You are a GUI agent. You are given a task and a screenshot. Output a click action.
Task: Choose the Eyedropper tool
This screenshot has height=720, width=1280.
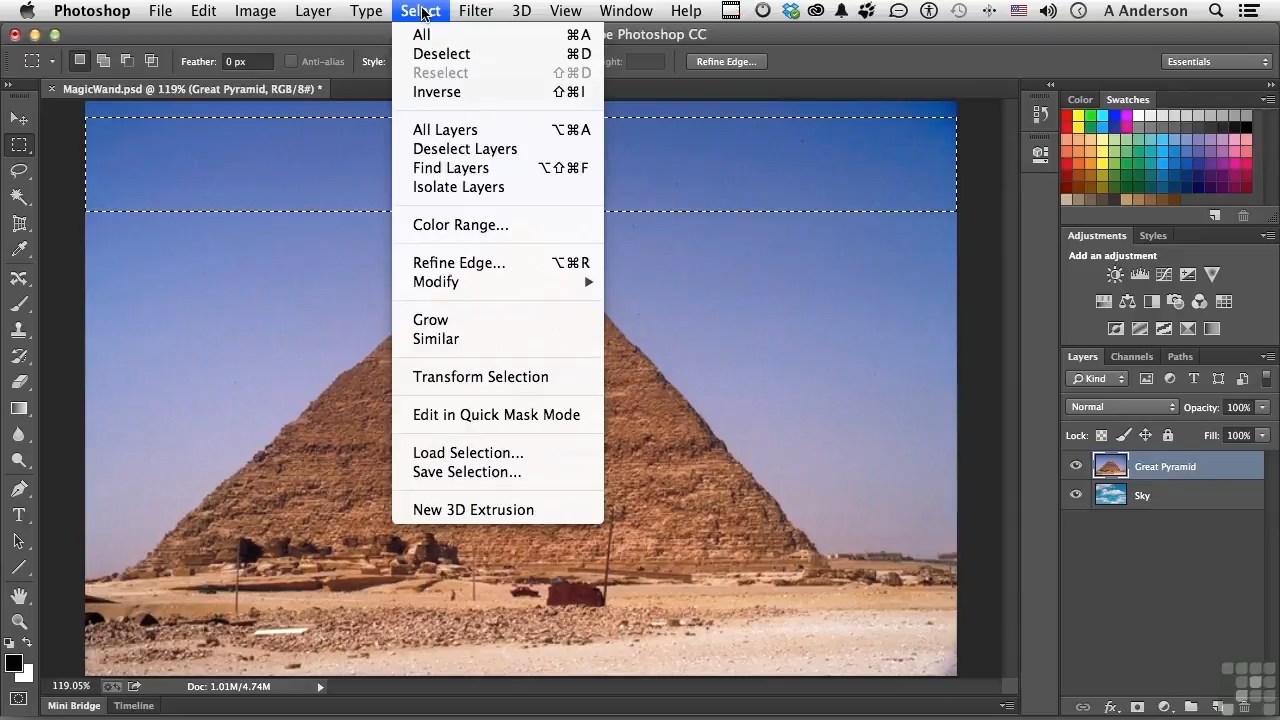(x=19, y=250)
